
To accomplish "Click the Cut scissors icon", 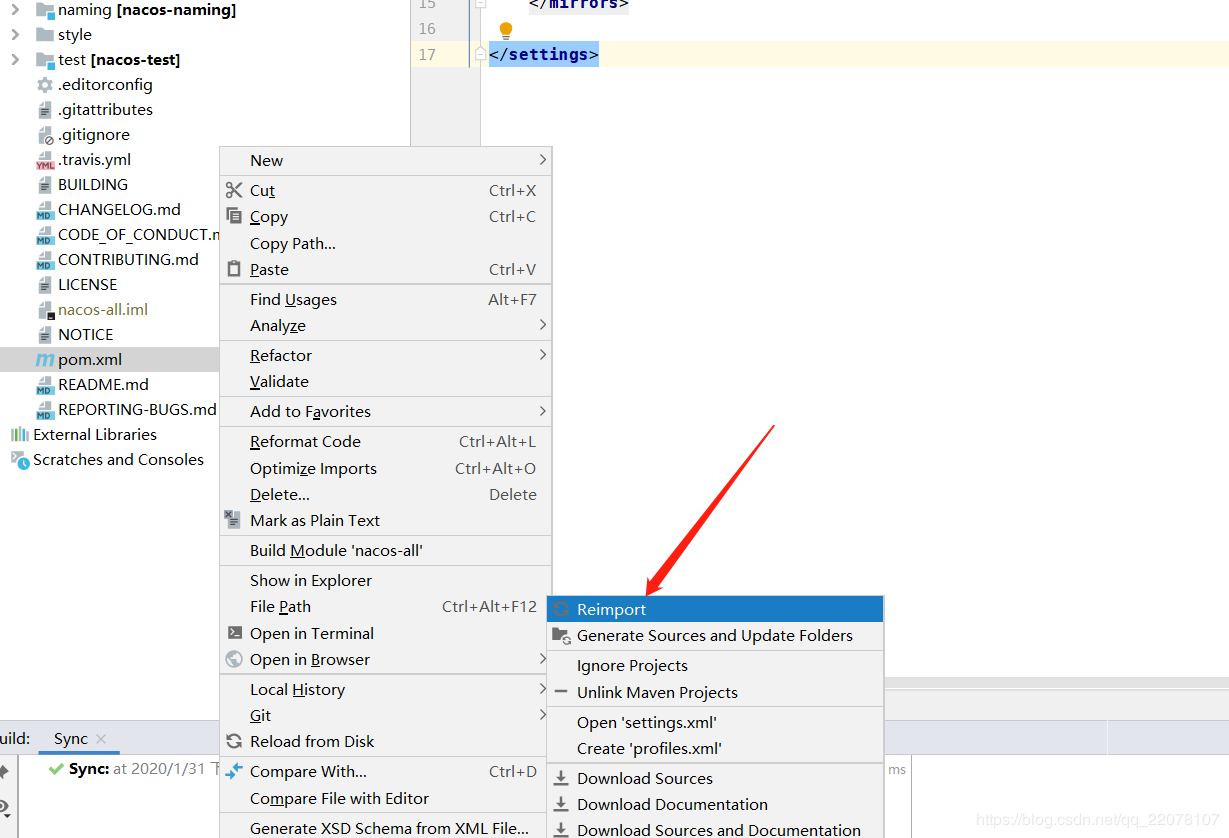I will tap(234, 190).
